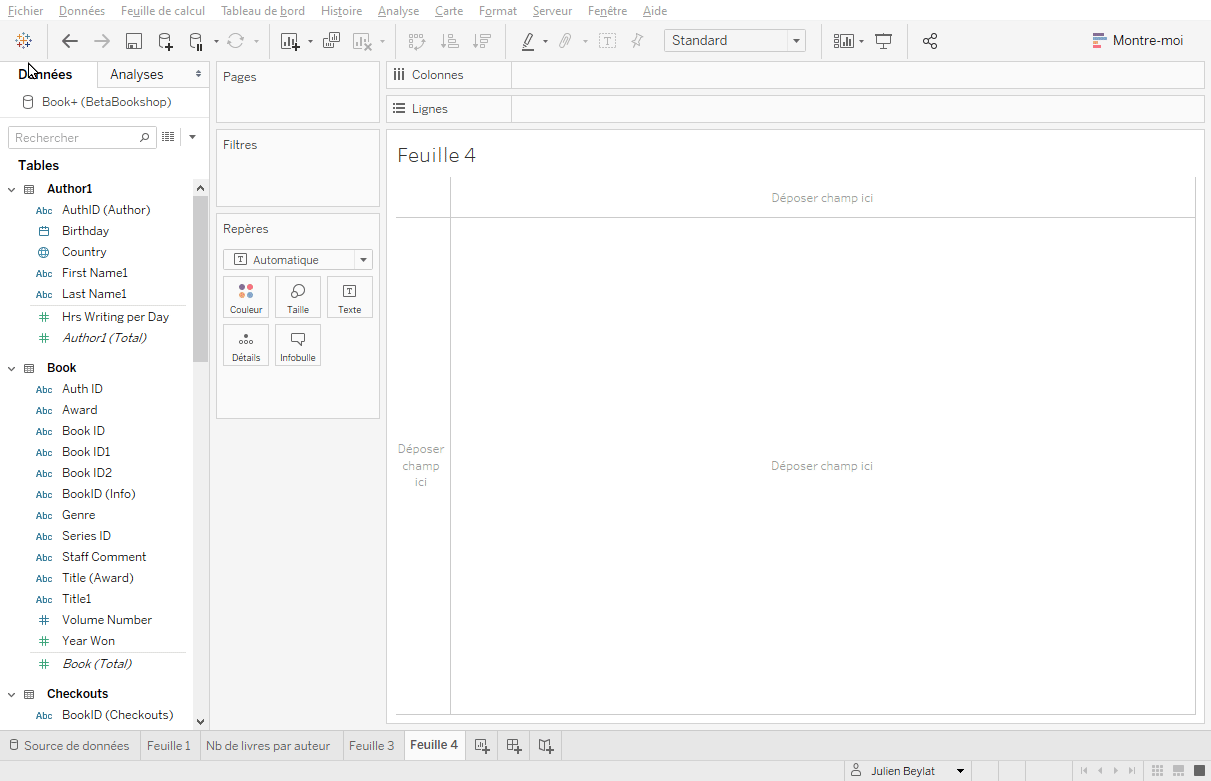Click the new dashboard icon in tab bar
This screenshot has height=781, width=1211.
514,745
